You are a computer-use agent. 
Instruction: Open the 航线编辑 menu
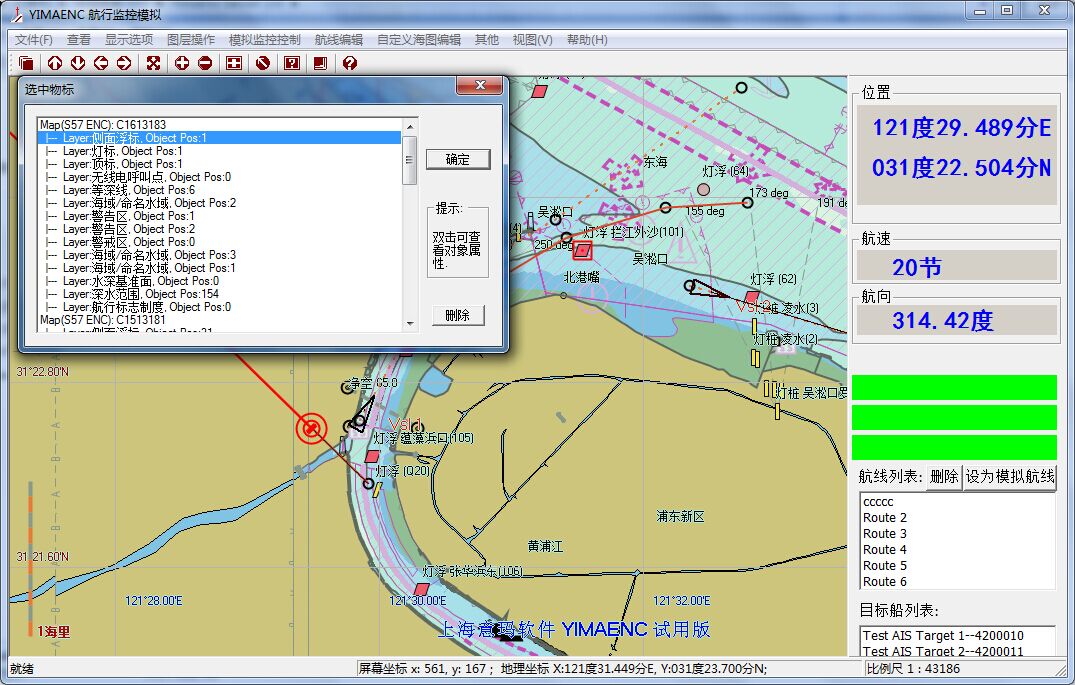tap(339, 40)
